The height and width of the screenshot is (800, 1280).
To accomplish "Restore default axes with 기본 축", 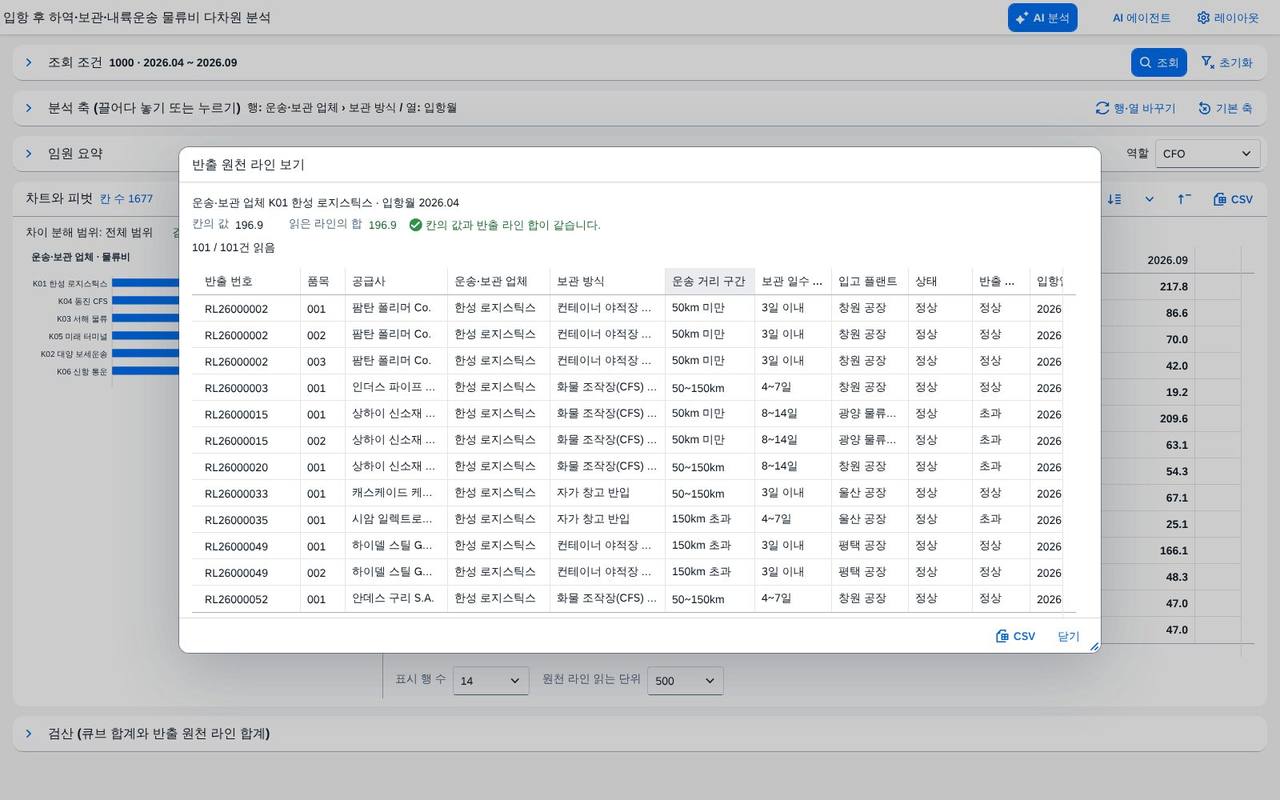I will point(1225,108).
